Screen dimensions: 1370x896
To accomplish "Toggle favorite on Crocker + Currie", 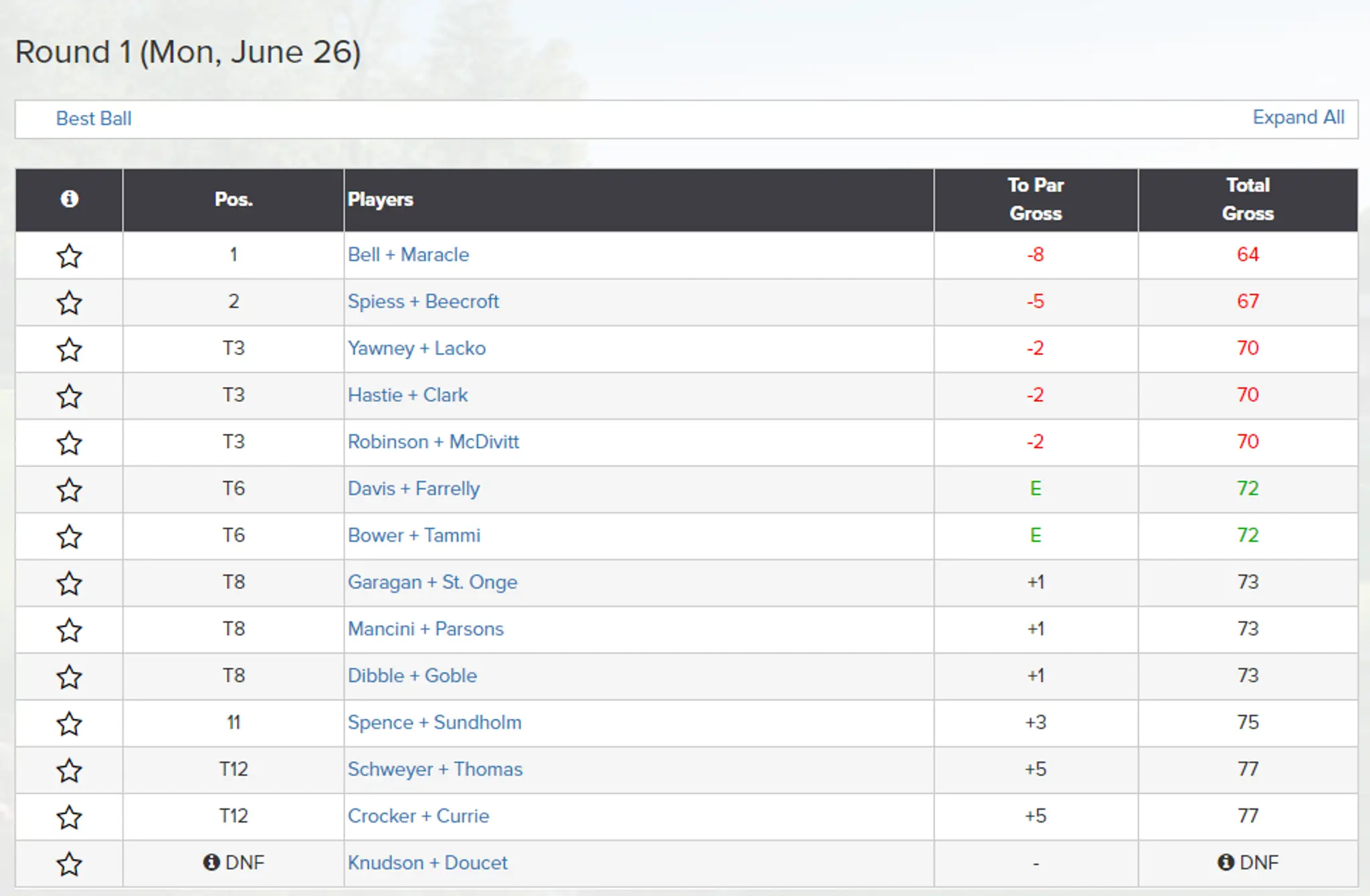I will 70,816.
